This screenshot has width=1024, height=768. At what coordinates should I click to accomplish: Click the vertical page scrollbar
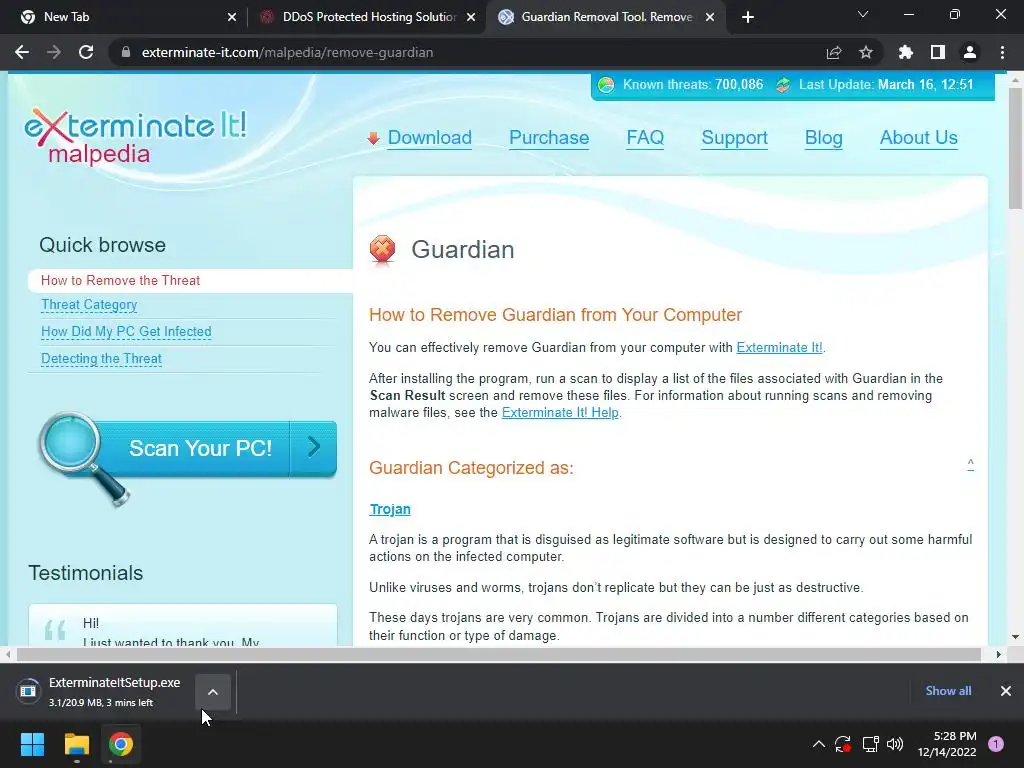(x=1015, y=149)
